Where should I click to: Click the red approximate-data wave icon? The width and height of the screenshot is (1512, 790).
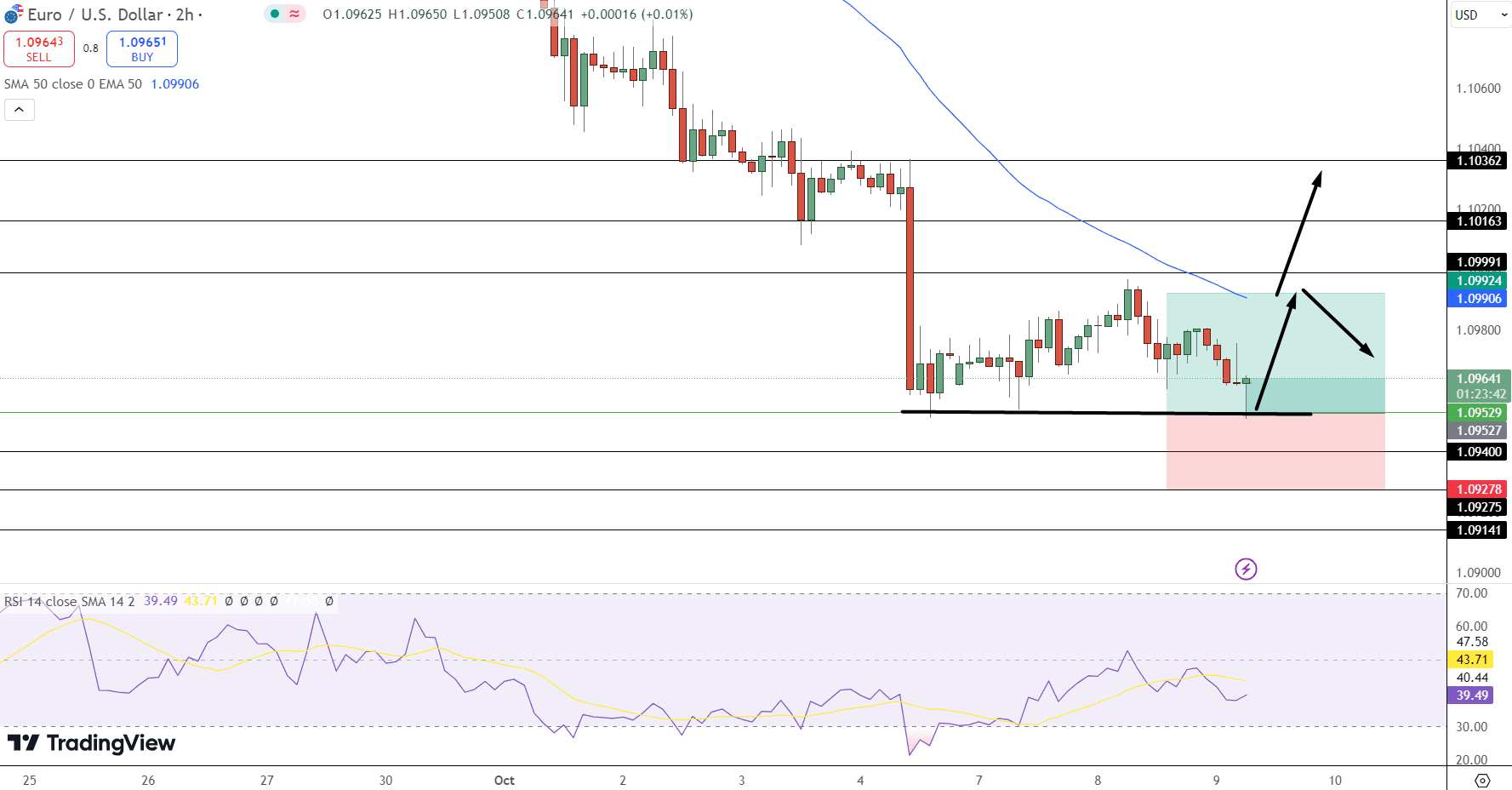[294, 14]
